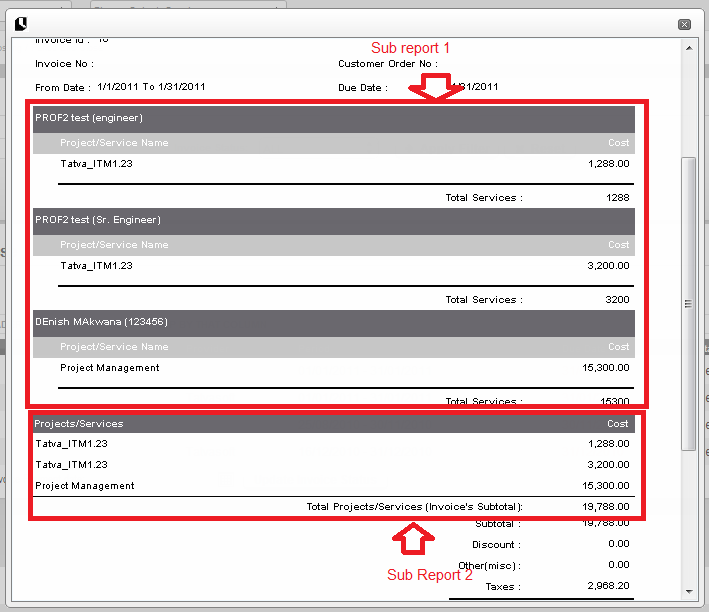Select the 'Taxes :' label

point(503,587)
